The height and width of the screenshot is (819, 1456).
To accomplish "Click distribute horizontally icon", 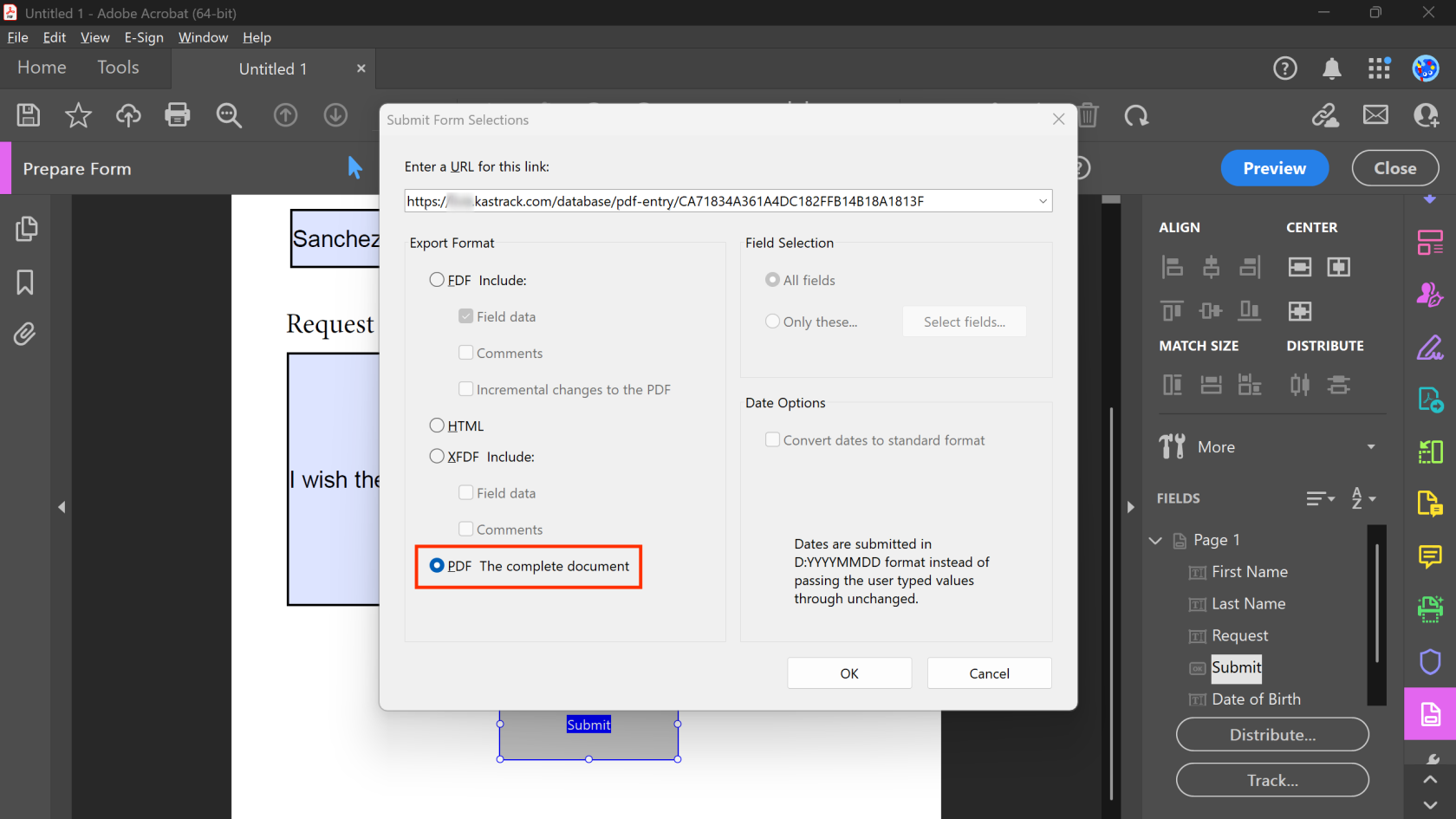I will click(x=1299, y=385).
